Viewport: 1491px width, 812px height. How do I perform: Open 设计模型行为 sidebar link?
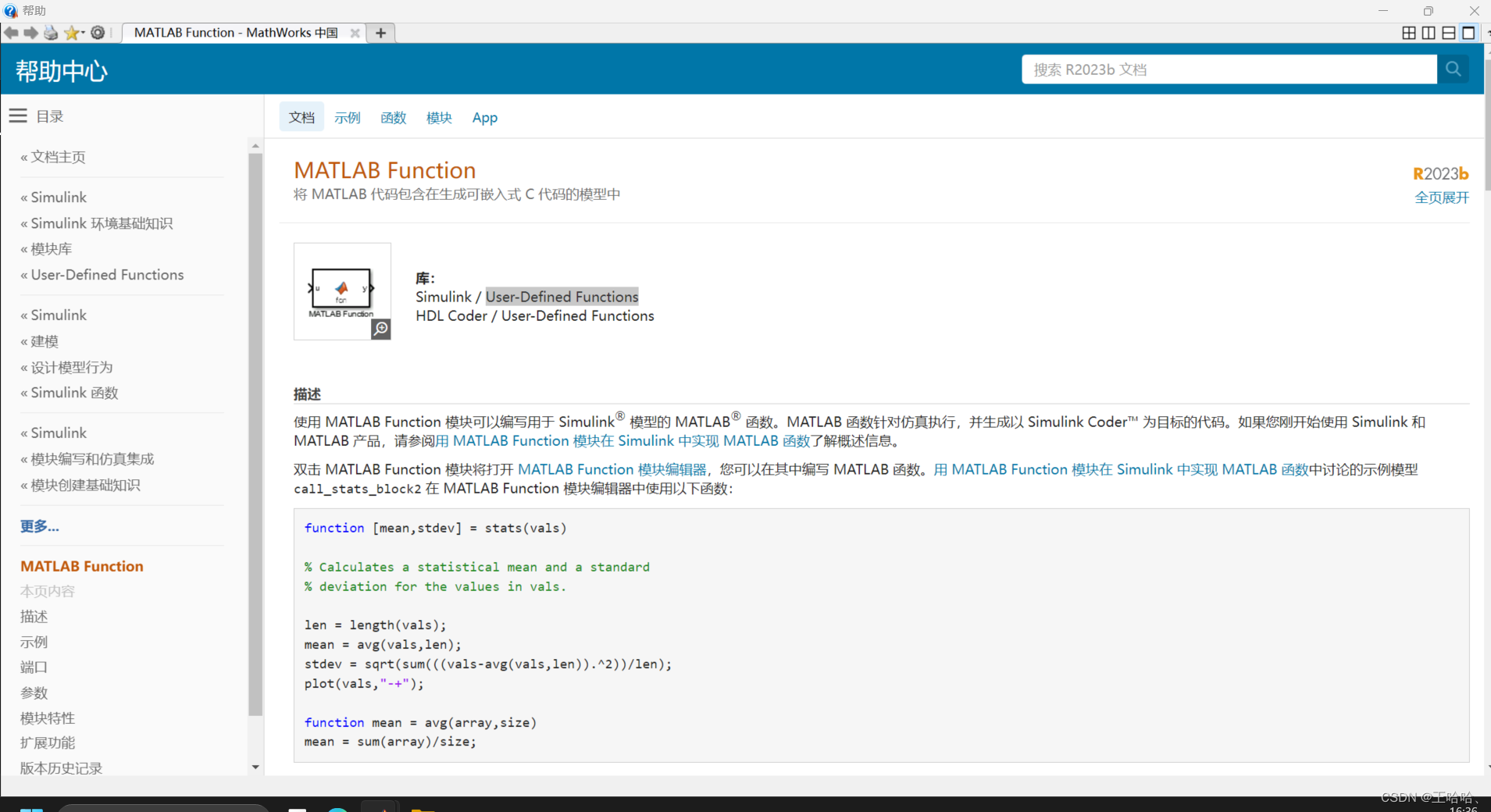[72, 367]
